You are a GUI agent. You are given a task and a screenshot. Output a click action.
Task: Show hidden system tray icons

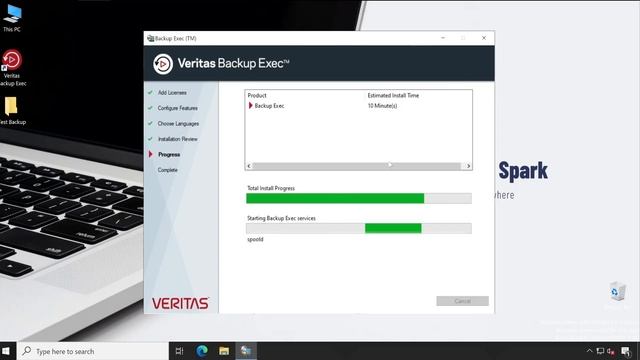click(589, 351)
